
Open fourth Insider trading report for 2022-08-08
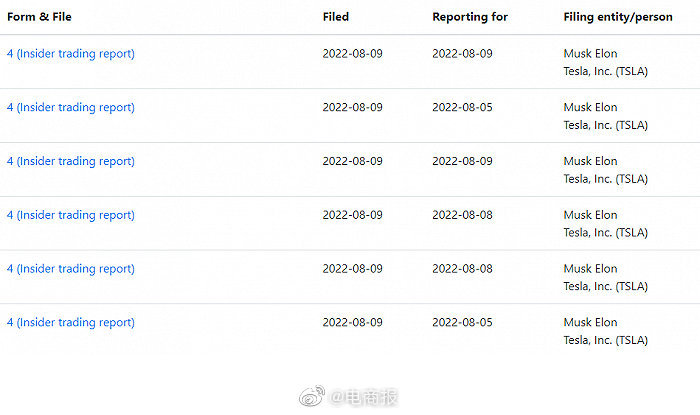[x=71, y=215]
